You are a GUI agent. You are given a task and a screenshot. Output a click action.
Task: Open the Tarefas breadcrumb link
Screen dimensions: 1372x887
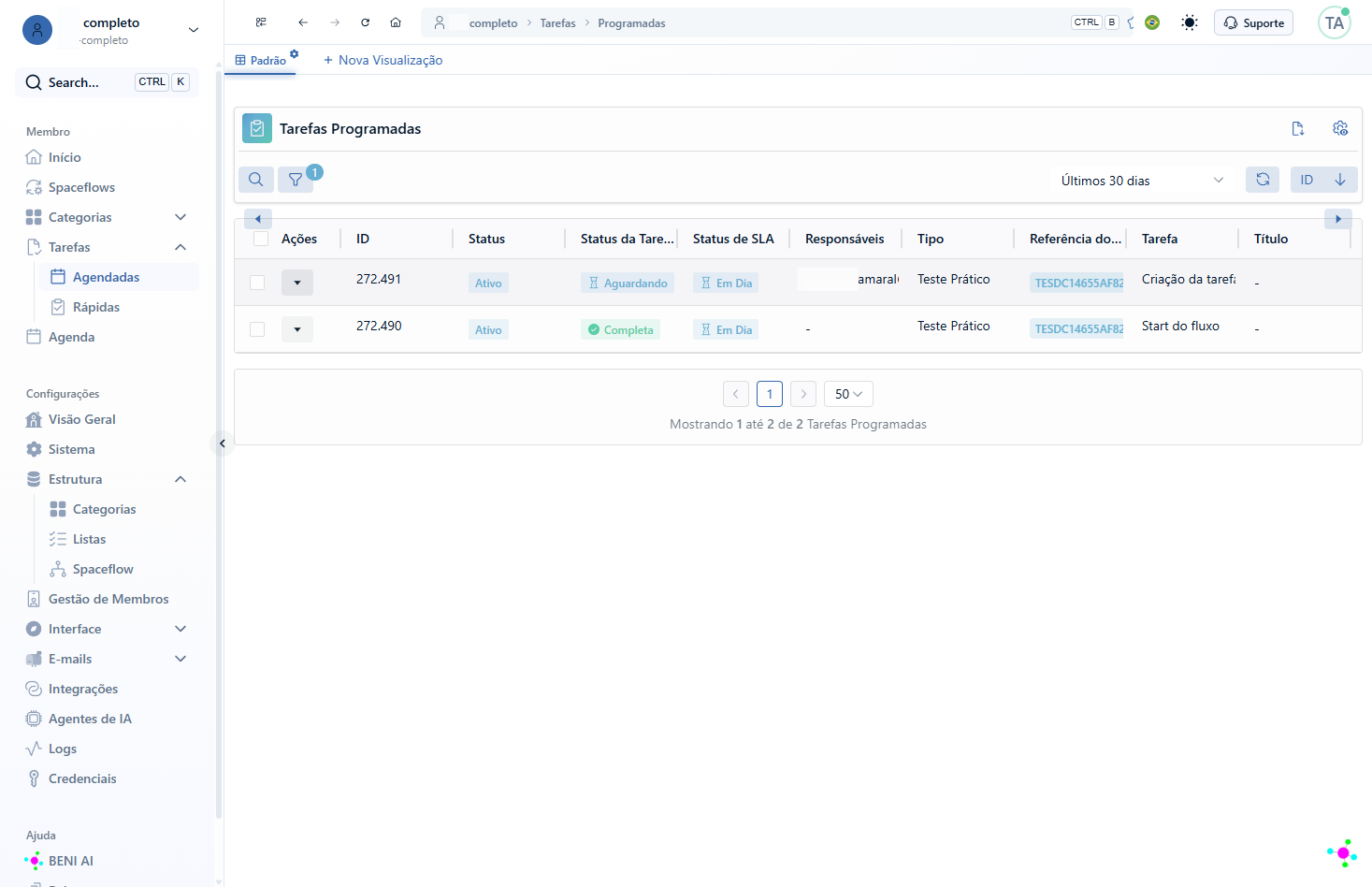pos(557,23)
